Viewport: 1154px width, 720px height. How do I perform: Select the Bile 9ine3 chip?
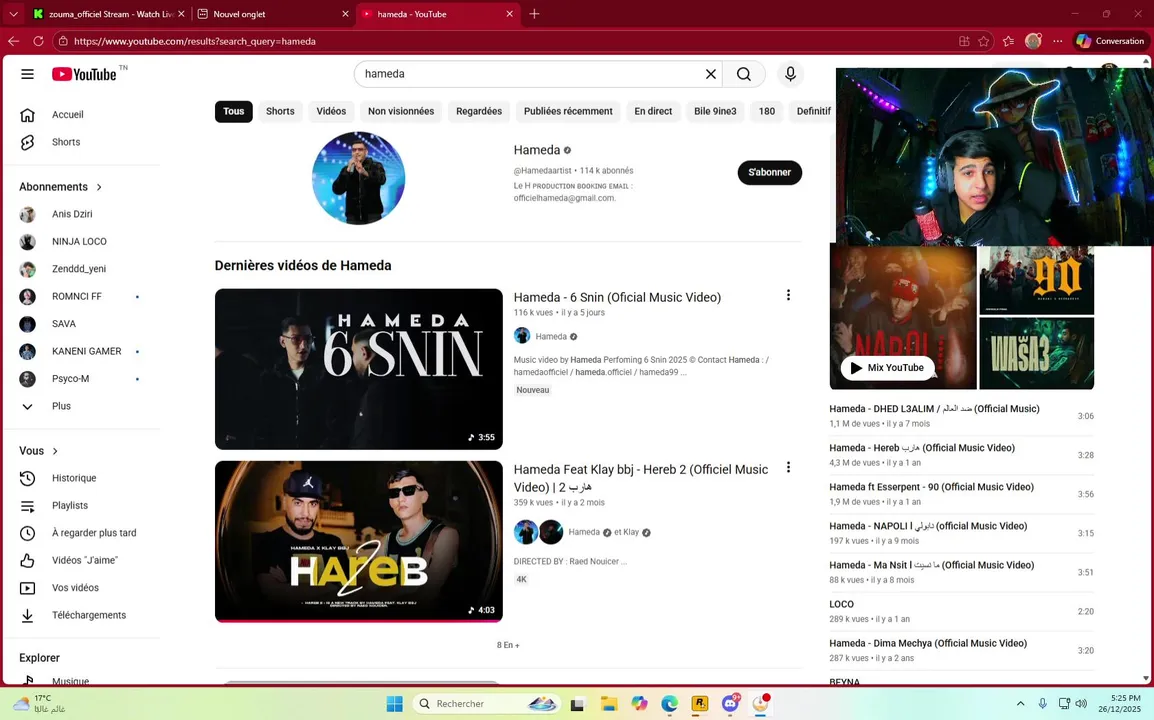(x=715, y=111)
